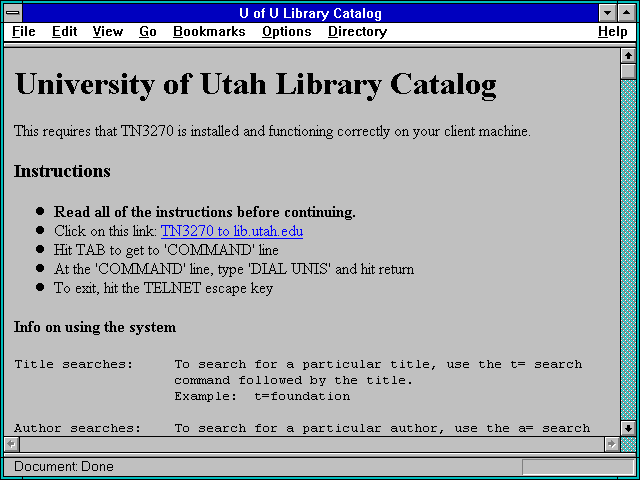Click the 'Info on using the system' heading
Screen dimensions: 640x480
pos(95,327)
